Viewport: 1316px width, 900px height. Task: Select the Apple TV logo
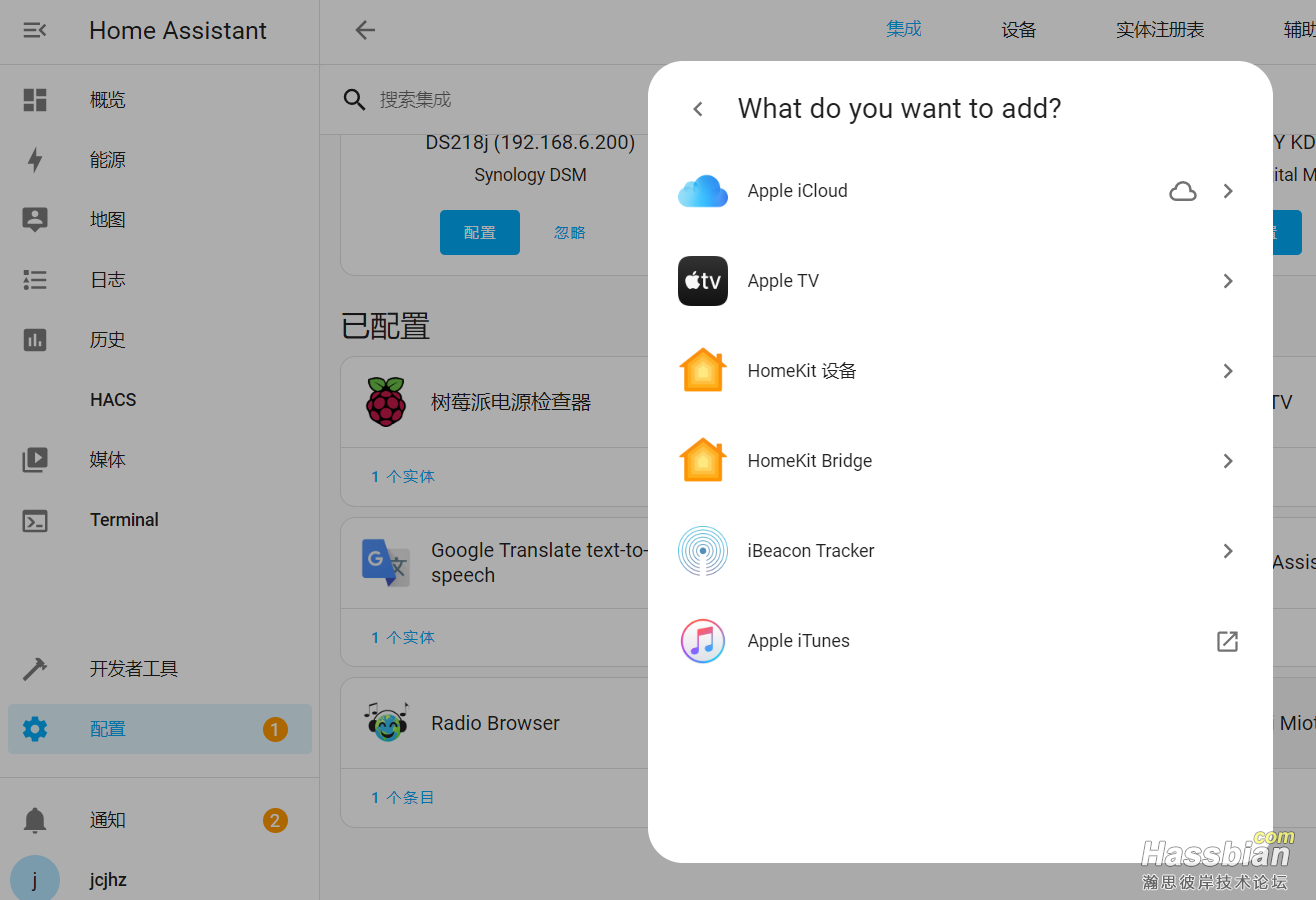(x=703, y=281)
